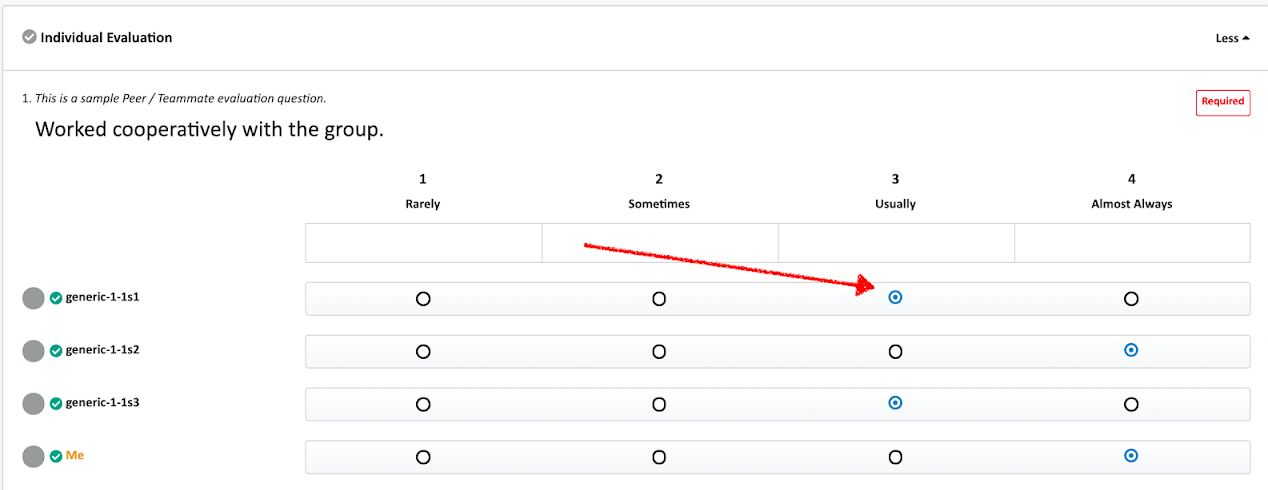This screenshot has width=1268, height=490.
Task: Click the empty box under Rarely column
Action: pyautogui.click(x=423, y=243)
